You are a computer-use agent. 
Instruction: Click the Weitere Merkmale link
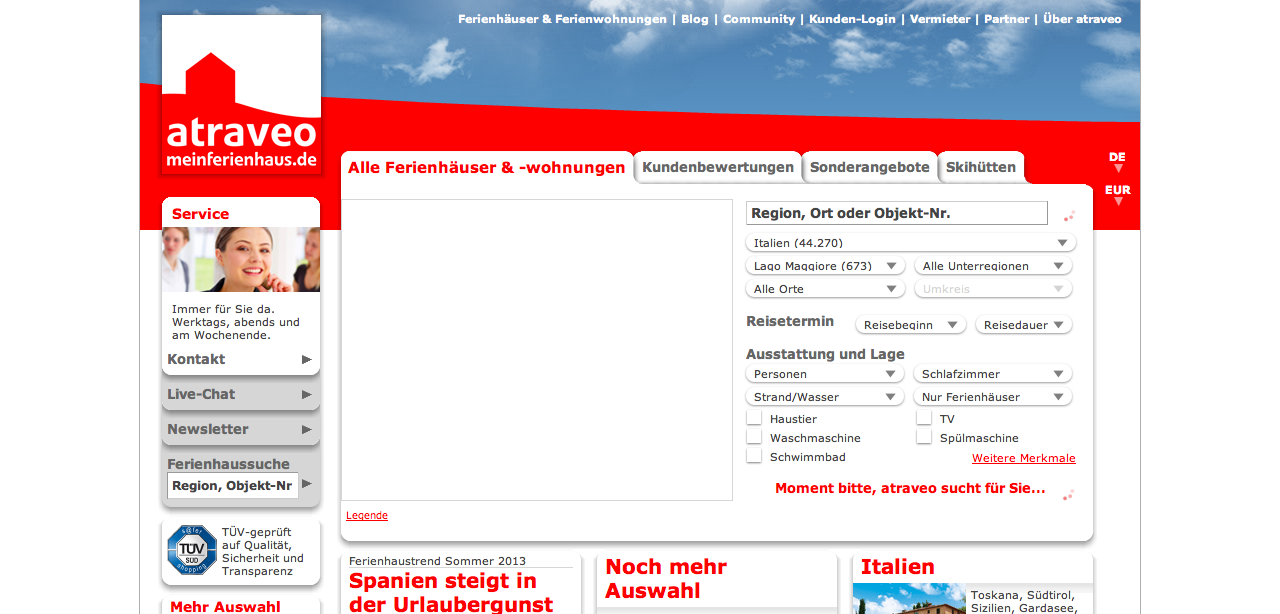click(1023, 459)
